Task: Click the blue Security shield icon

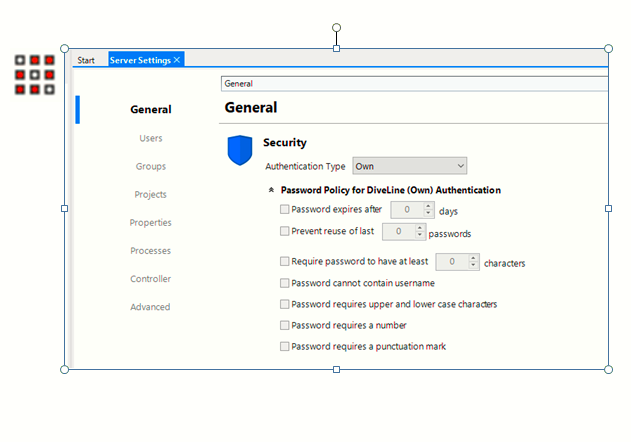Action: (240, 151)
